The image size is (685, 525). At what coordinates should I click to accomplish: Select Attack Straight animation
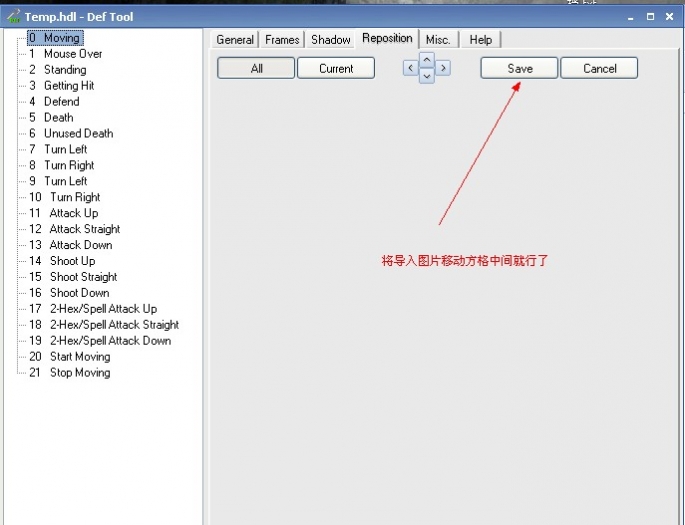(85, 229)
